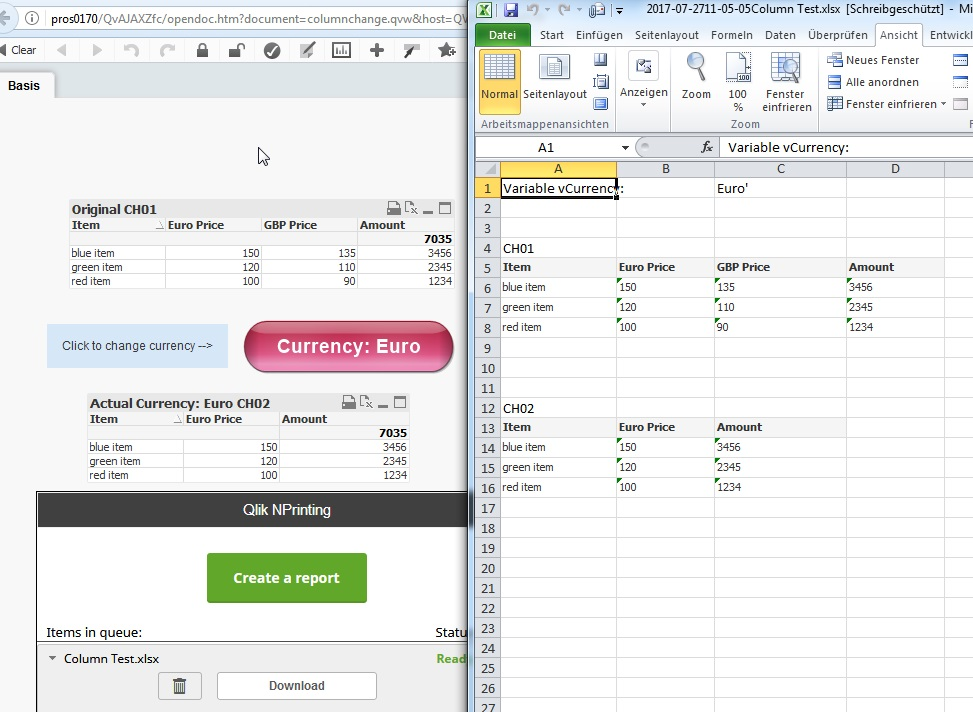Open the Name Box dropdown arrow
973x712 pixels.
[x=624, y=147]
